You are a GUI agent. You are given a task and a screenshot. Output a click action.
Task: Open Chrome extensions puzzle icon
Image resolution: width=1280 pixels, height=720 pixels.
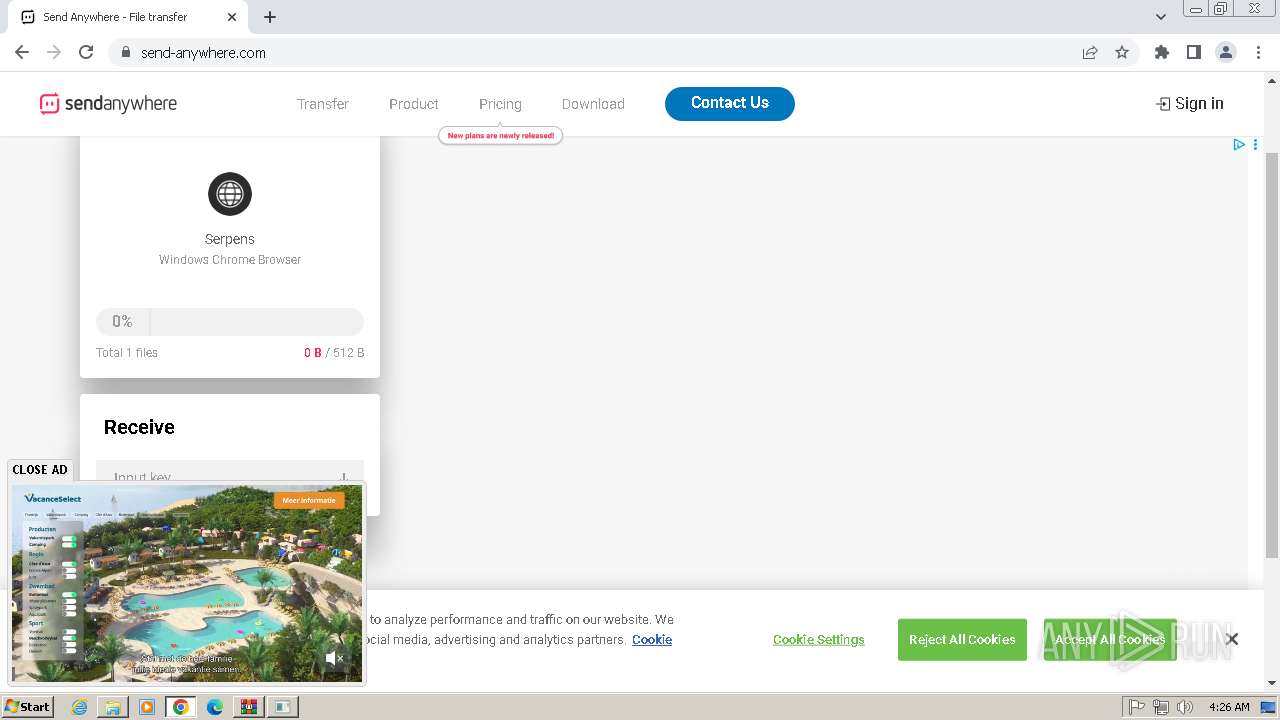tap(1162, 52)
